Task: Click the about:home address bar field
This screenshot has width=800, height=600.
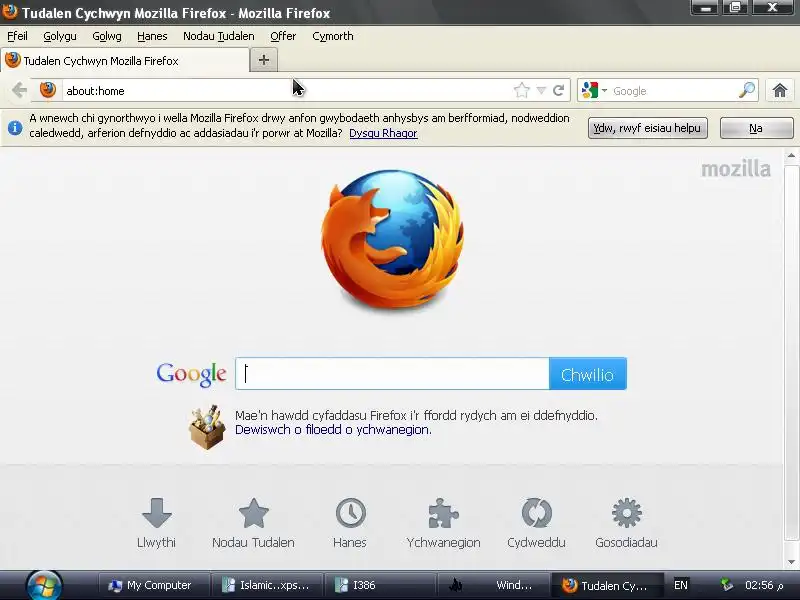Action: [288, 91]
